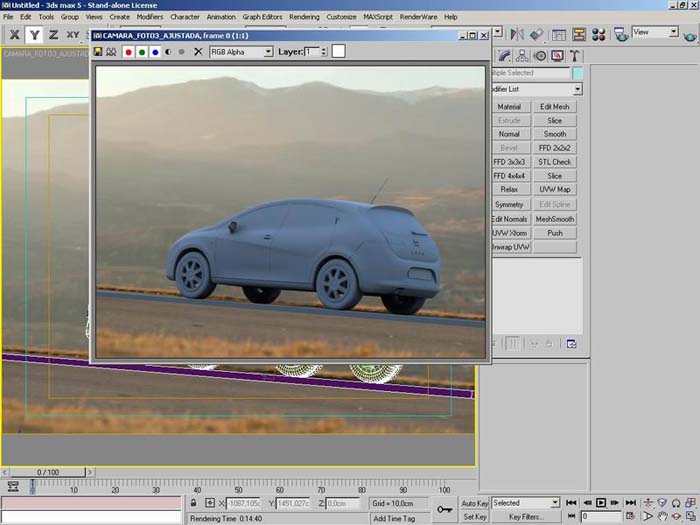Screen dimensions: 700x525
Task: Click the UVW Map modifier button
Action: coord(554,189)
